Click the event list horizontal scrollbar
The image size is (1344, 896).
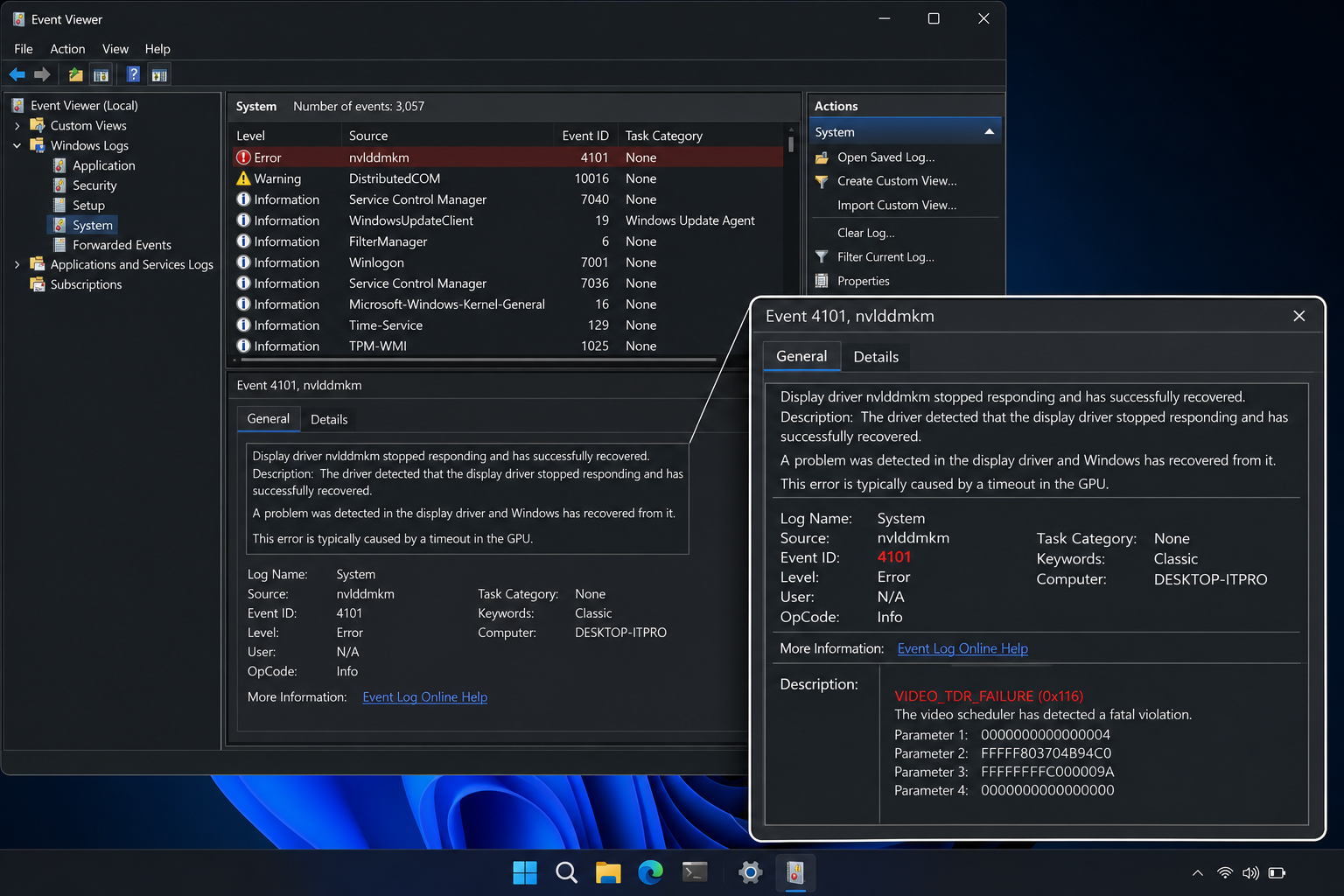coord(477,360)
